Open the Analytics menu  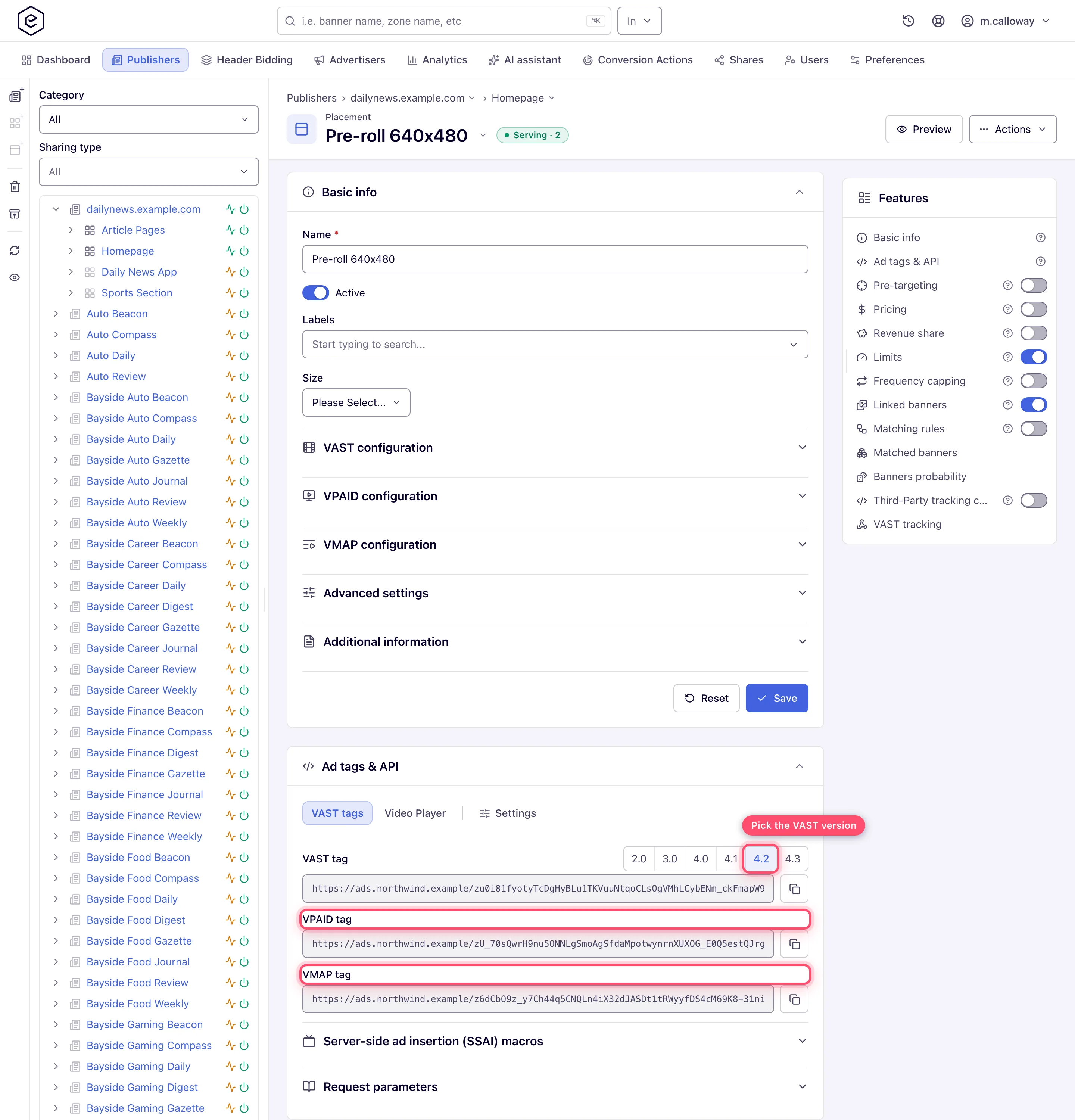[437, 60]
